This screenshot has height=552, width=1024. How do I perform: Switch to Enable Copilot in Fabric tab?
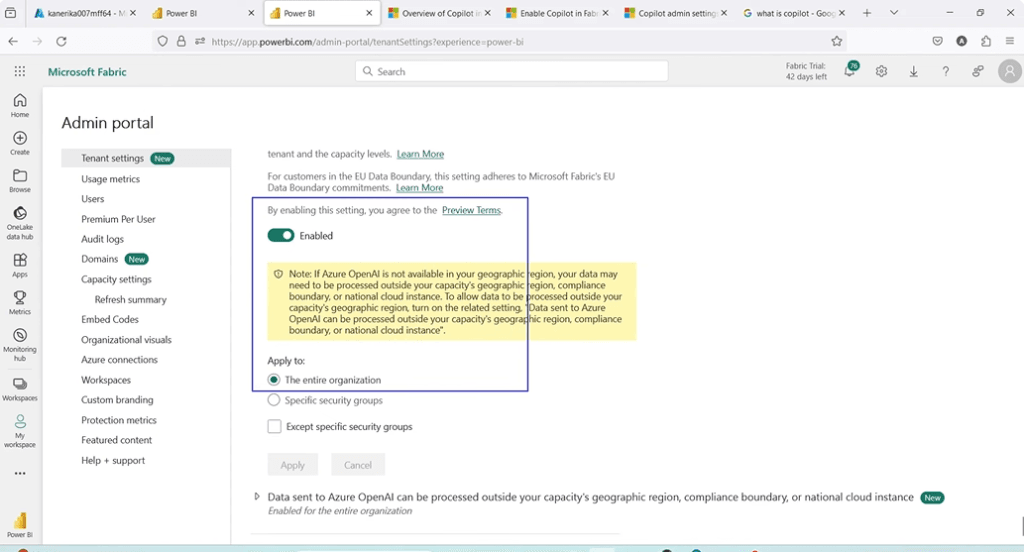point(557,13)
